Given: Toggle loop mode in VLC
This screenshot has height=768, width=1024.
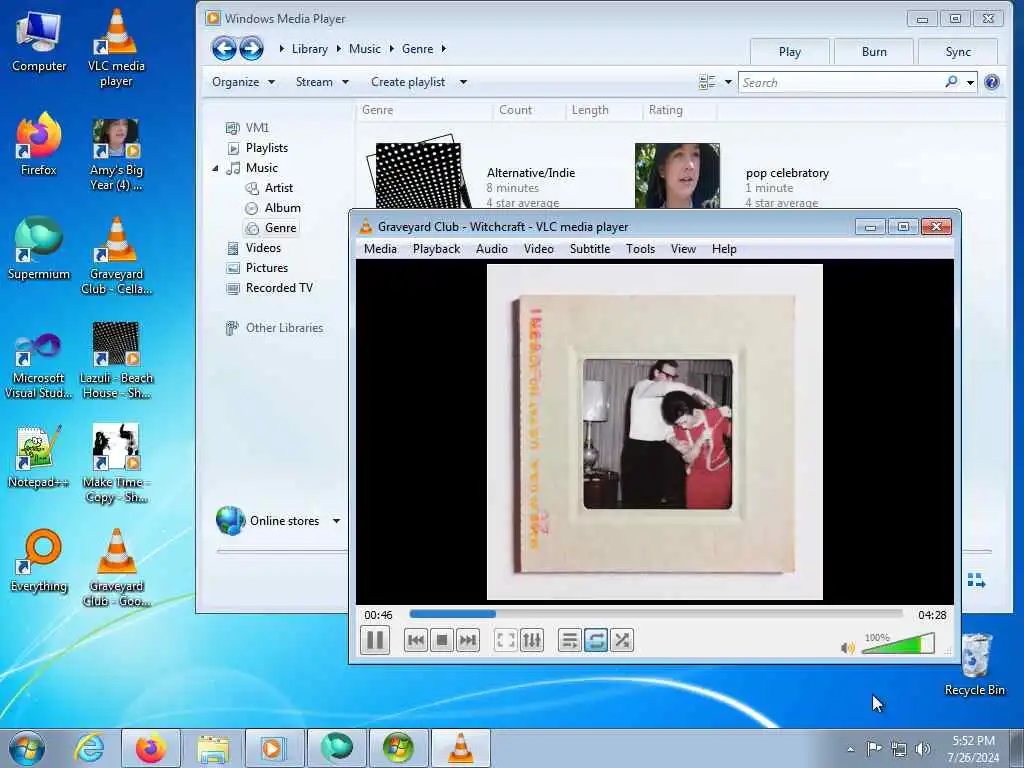Looking at the screenshot, I should coord(596,640).
